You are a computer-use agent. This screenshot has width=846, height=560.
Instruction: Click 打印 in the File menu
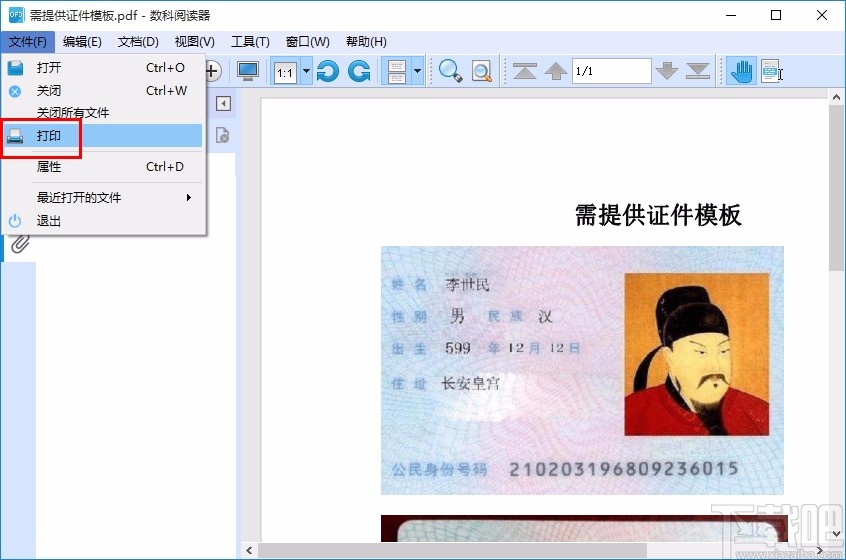[103, 135]
